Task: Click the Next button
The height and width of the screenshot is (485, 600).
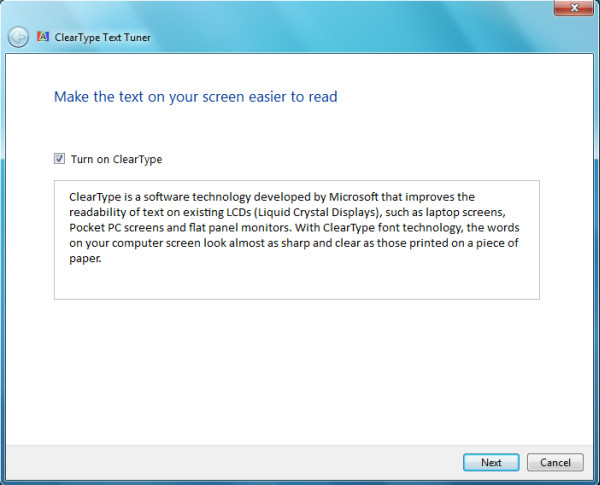Action: 491,462
